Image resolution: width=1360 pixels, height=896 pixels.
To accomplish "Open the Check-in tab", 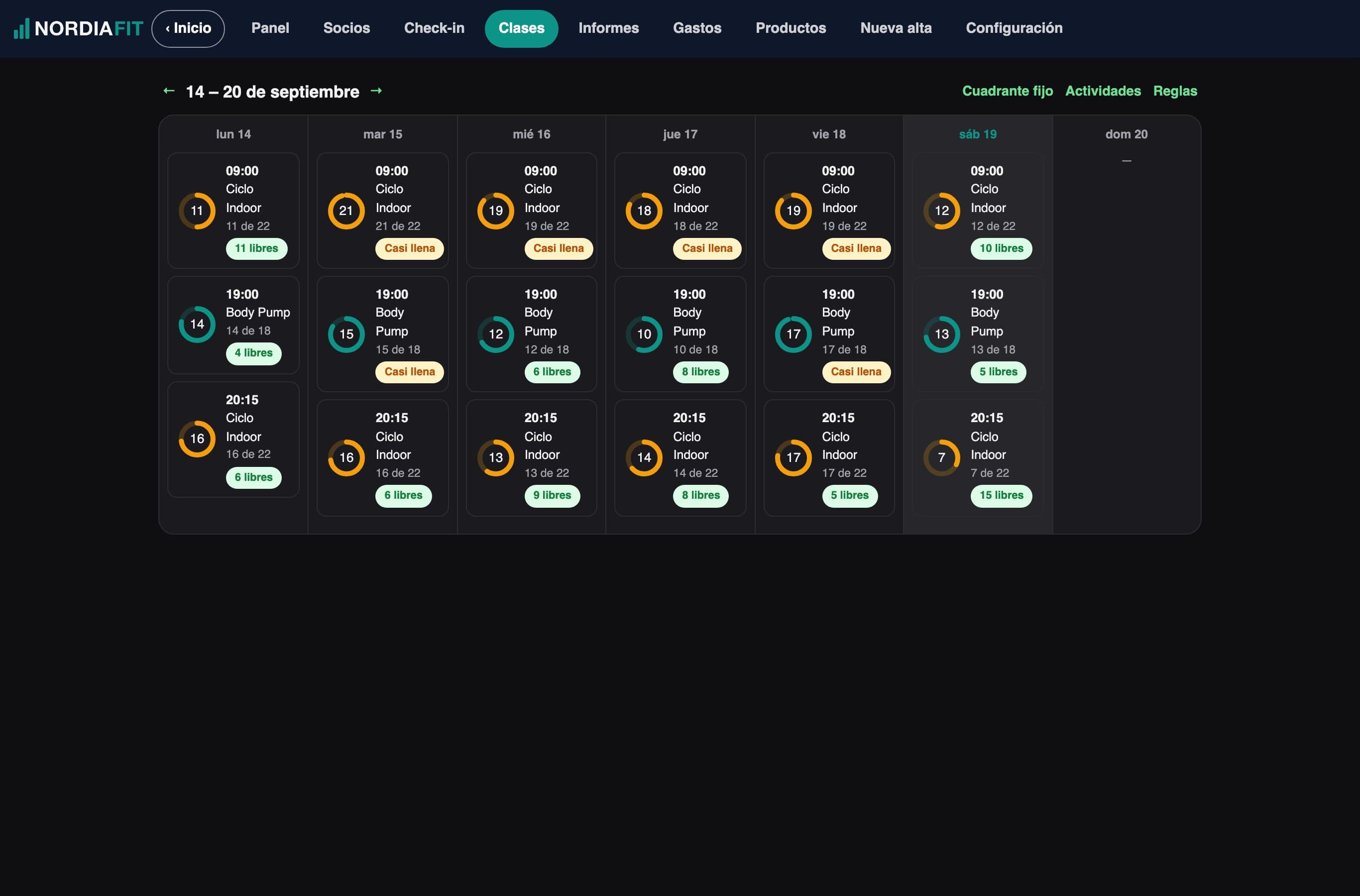I will pos(434,28).
